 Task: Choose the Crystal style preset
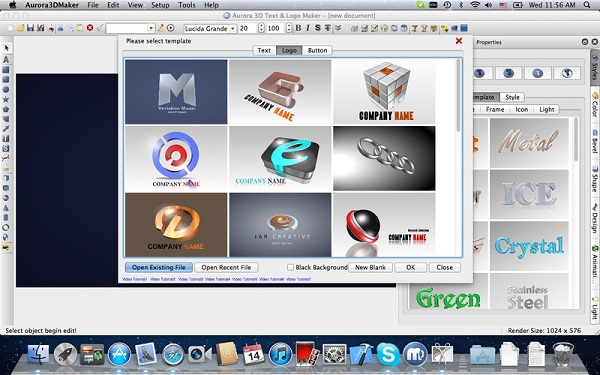529,246
